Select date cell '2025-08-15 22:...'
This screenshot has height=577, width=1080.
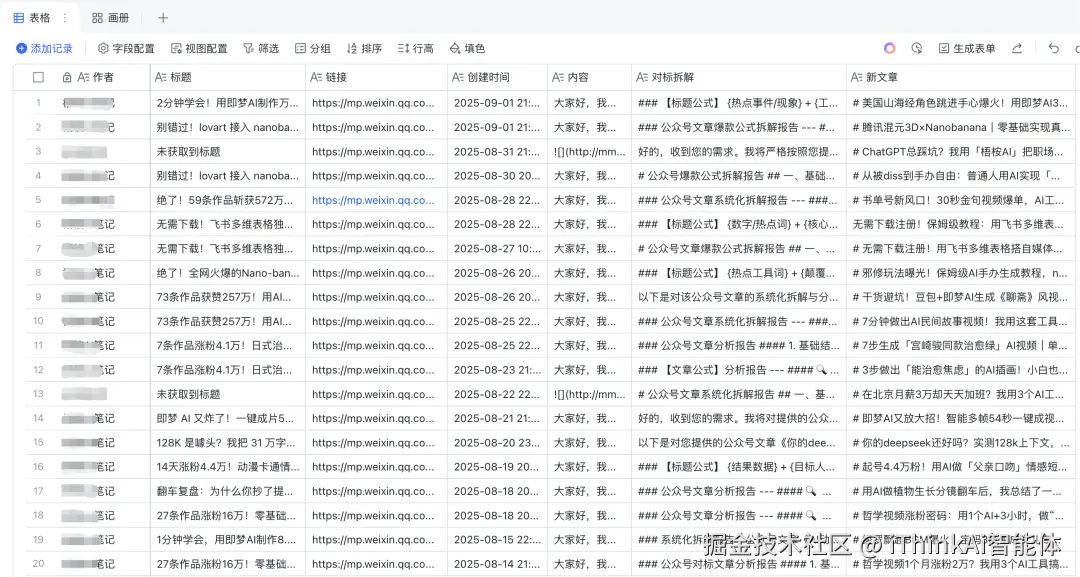[497, 540]
